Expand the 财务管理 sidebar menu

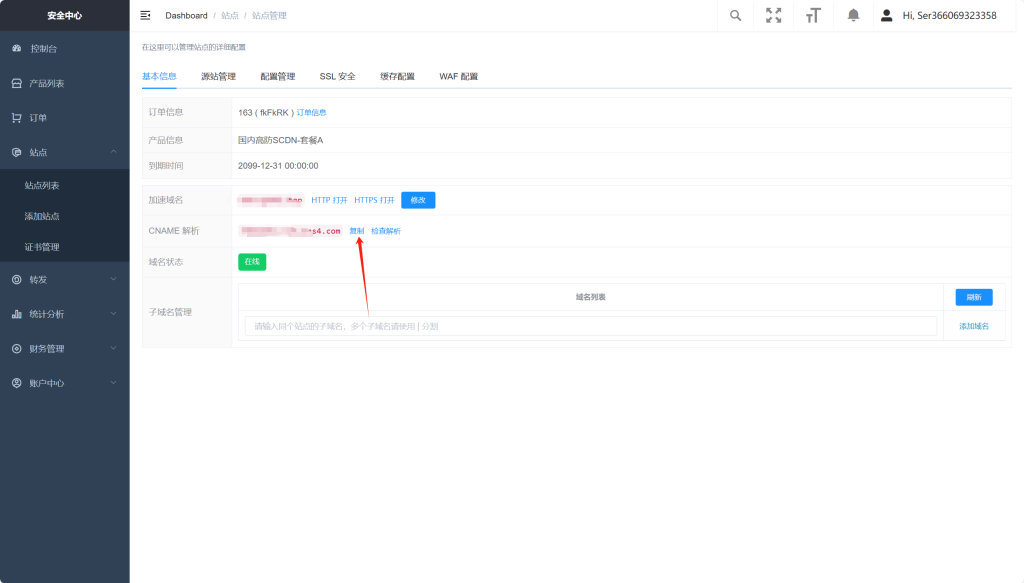(46, 349)
